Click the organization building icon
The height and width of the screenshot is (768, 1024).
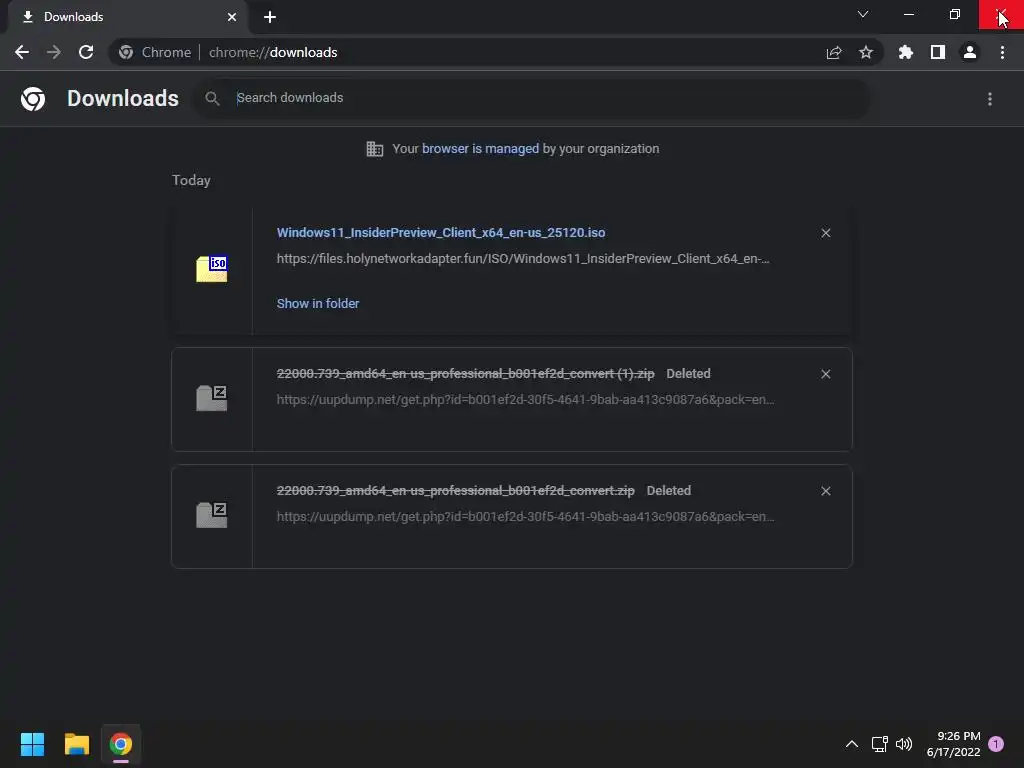click(x=375, y=149)
